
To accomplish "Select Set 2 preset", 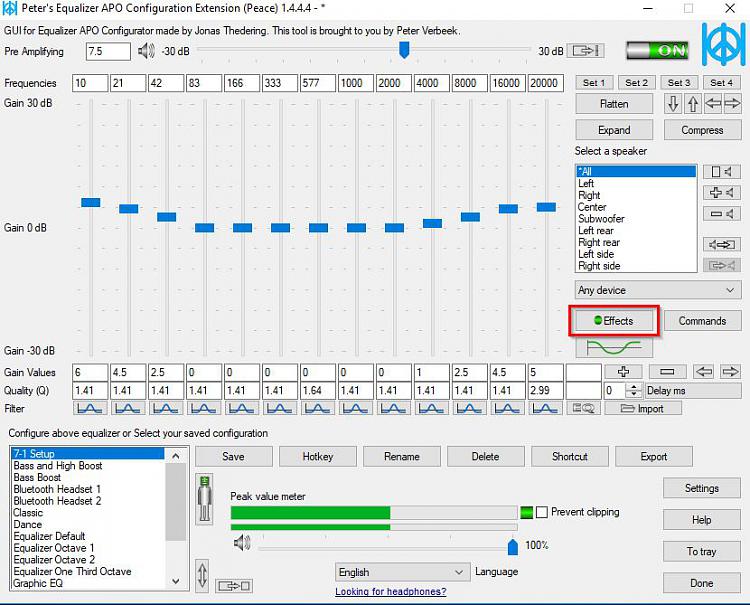I will (x=636, y=83).
